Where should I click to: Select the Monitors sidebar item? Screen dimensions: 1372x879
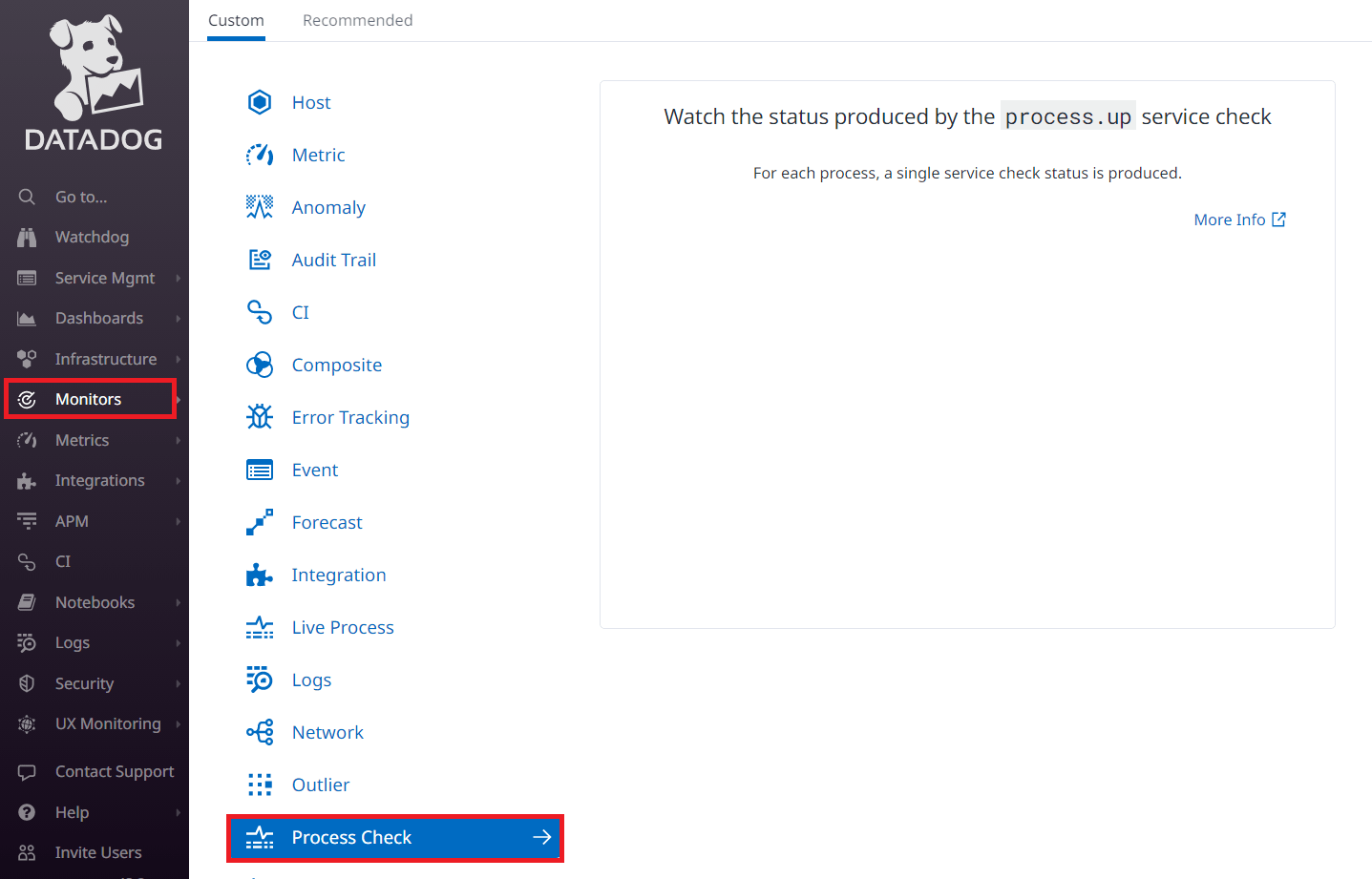pos(91,399)
